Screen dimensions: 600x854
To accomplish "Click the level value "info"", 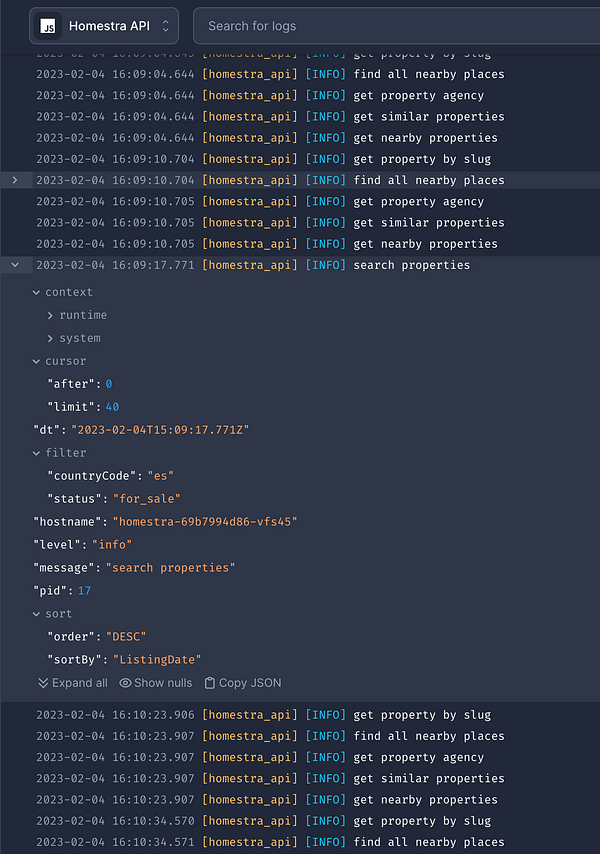I will coord(112,545).
